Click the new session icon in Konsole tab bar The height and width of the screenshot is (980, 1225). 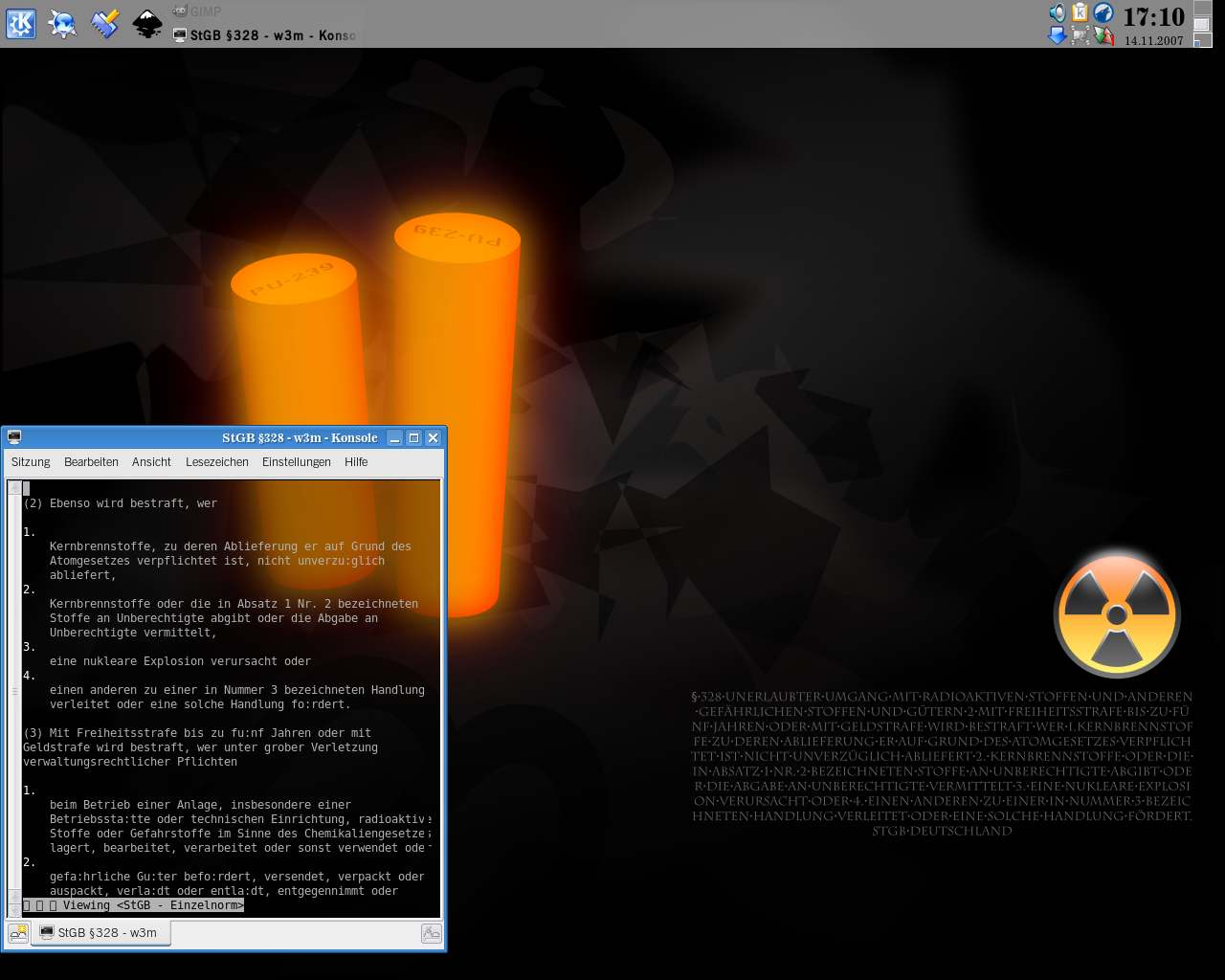click(18, 933)
